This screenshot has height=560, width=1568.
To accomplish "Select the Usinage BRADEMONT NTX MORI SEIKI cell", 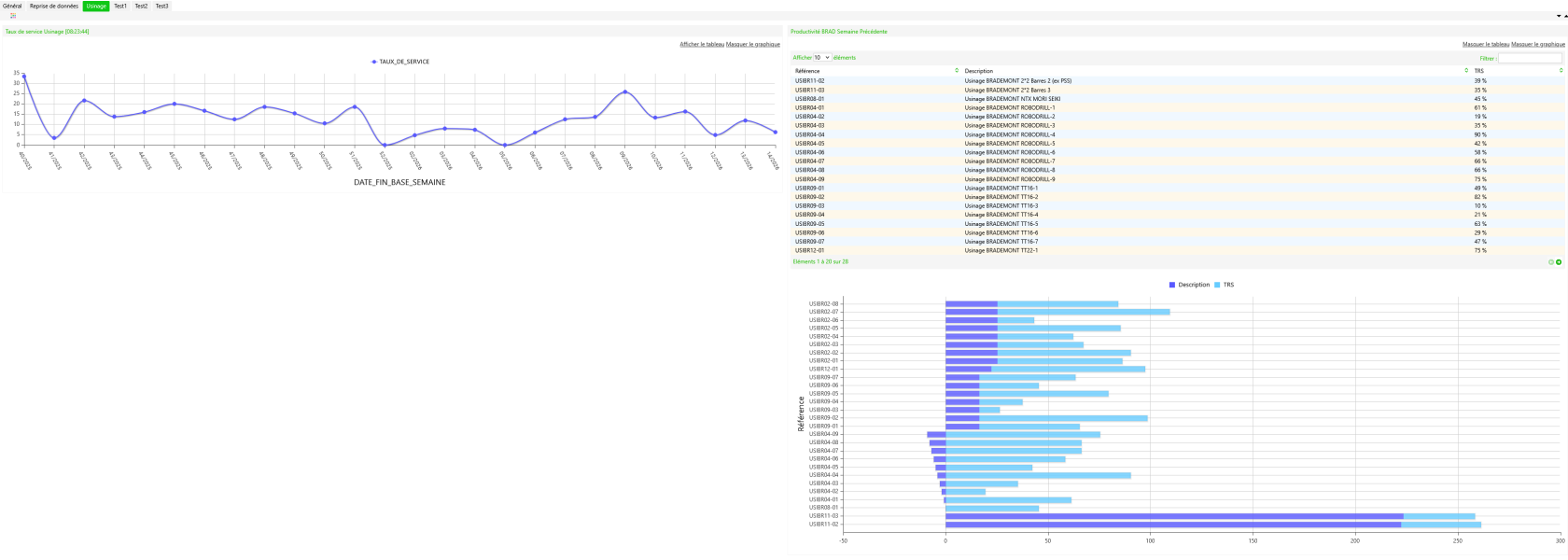I will pyautogui.click(x=1013, y=99).
